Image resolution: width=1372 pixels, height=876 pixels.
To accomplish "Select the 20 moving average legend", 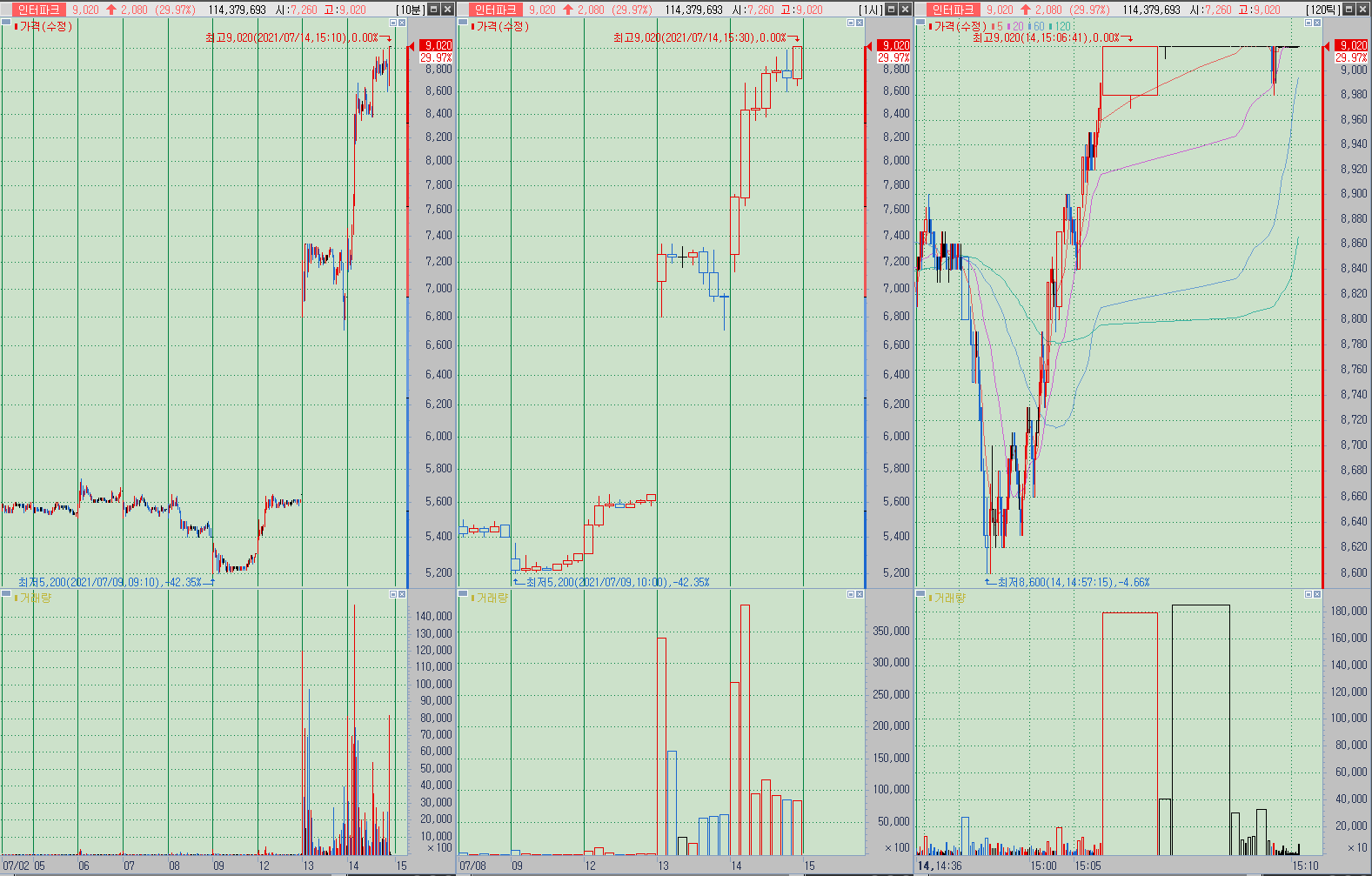I will pos(1015,26).
